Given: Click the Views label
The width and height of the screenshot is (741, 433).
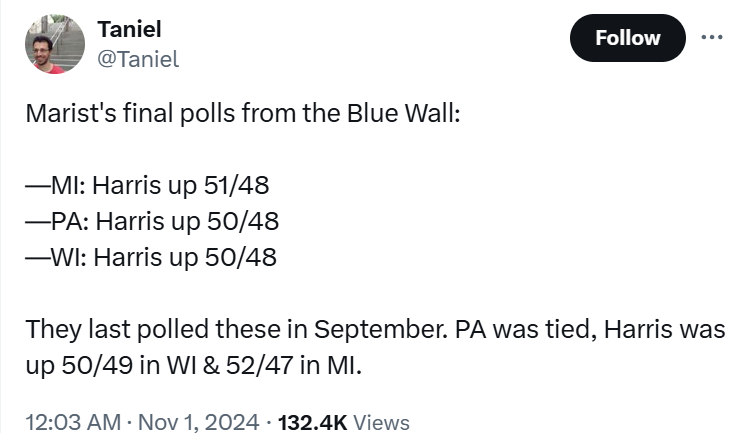Looking at the screenshot, I should (381, 422).
